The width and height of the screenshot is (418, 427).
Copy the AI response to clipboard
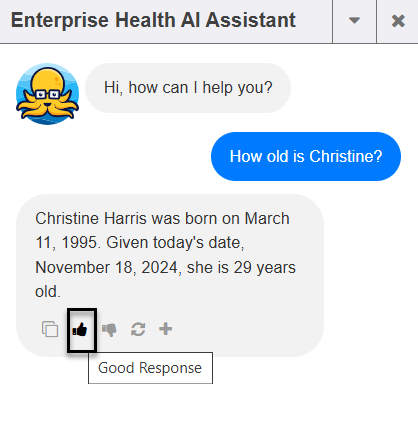tap(50, 329)
